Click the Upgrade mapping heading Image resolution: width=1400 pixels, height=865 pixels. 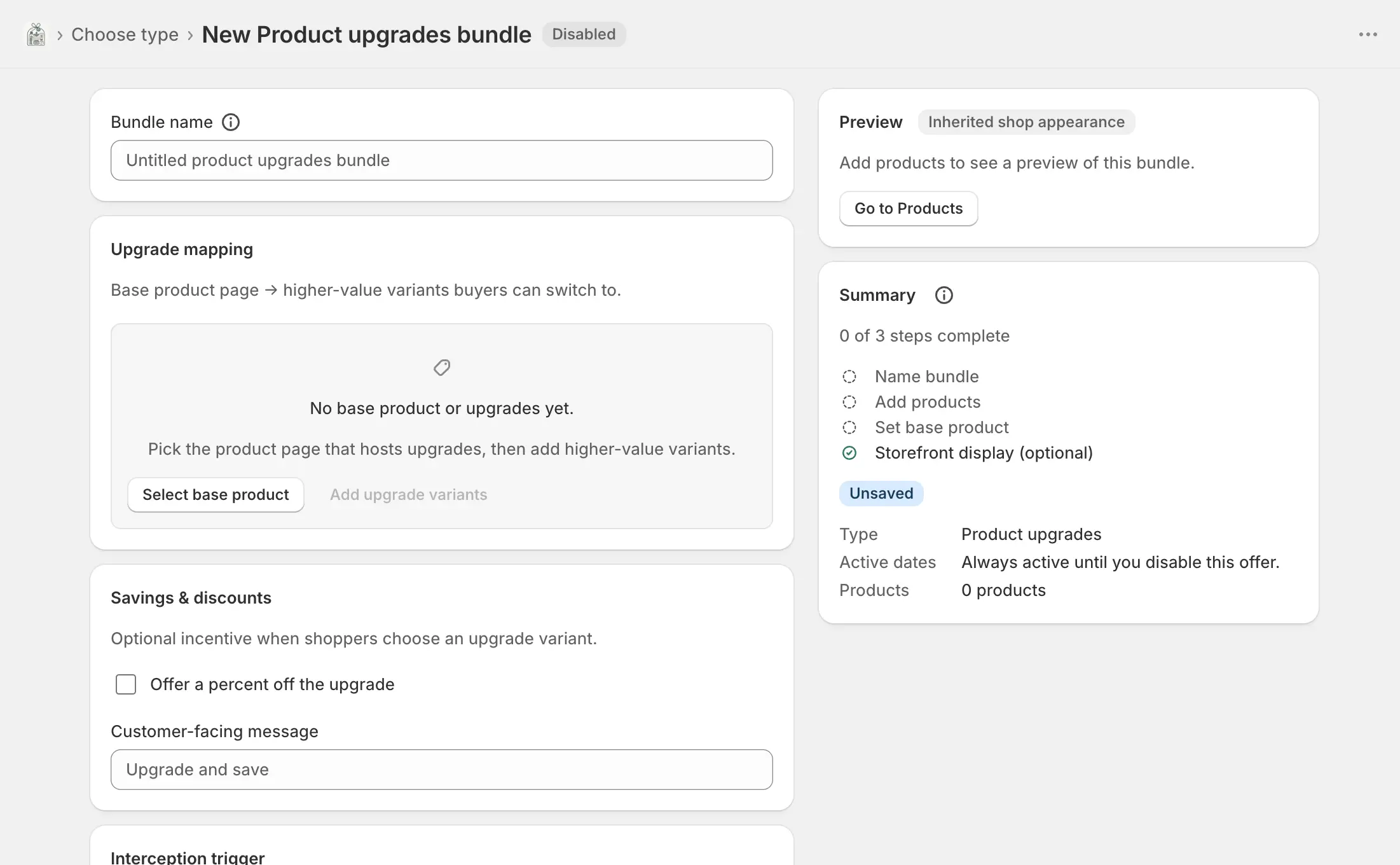coord(182,249)
